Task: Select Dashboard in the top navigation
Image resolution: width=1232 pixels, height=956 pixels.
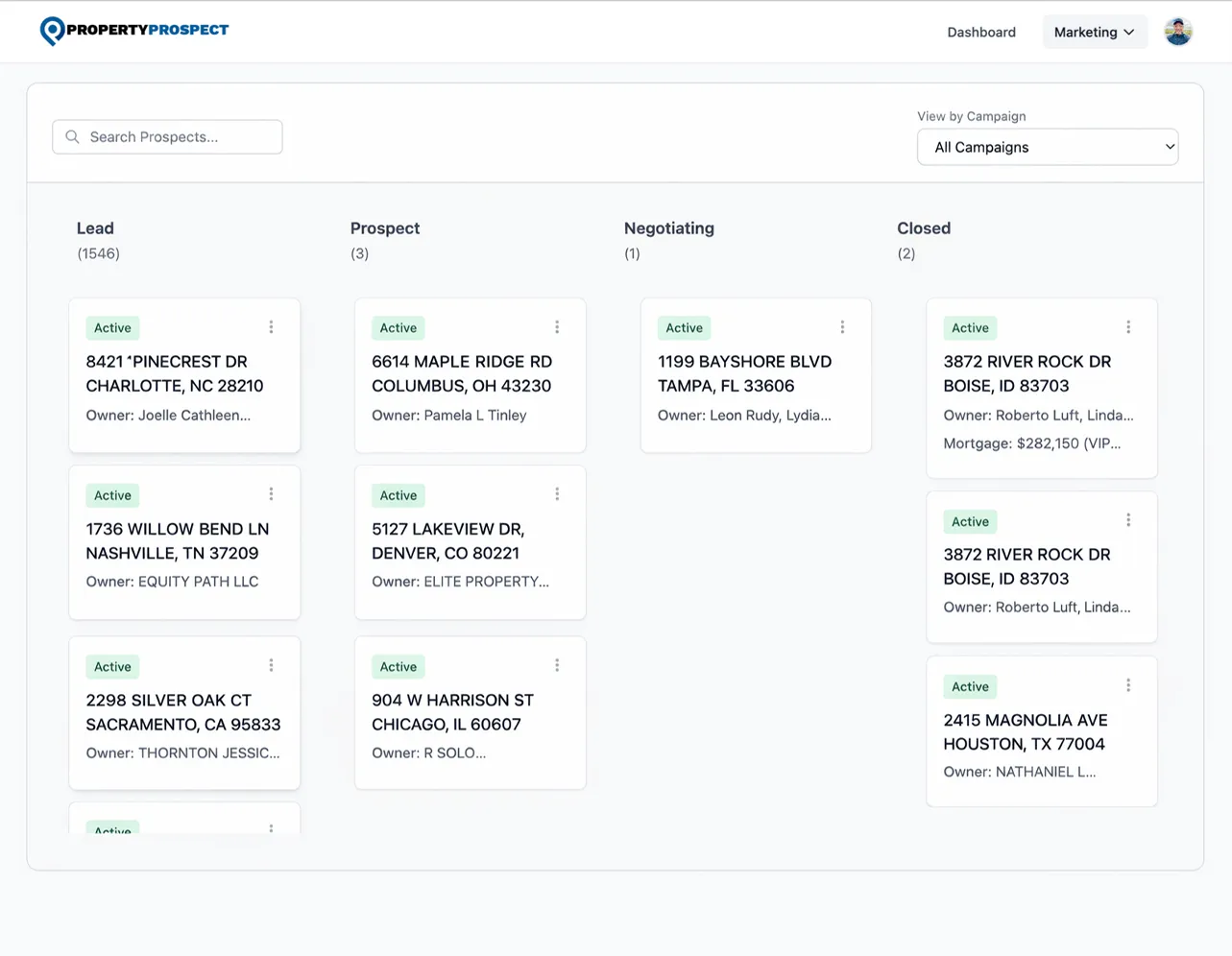Action: click(981, 32)
